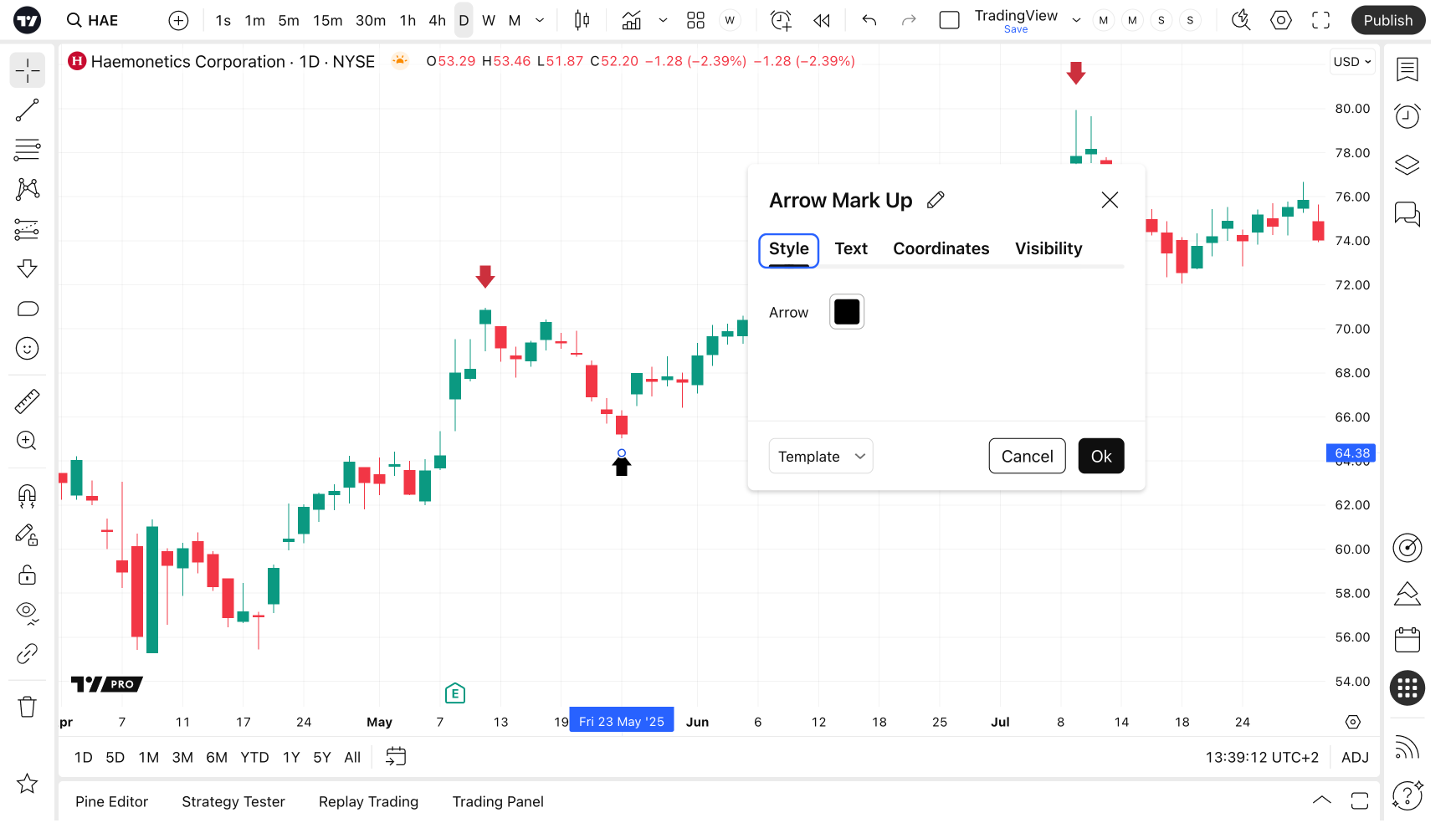Switch to the Text tab
This screenshot has width=1456, height=823.
(851, 248)
